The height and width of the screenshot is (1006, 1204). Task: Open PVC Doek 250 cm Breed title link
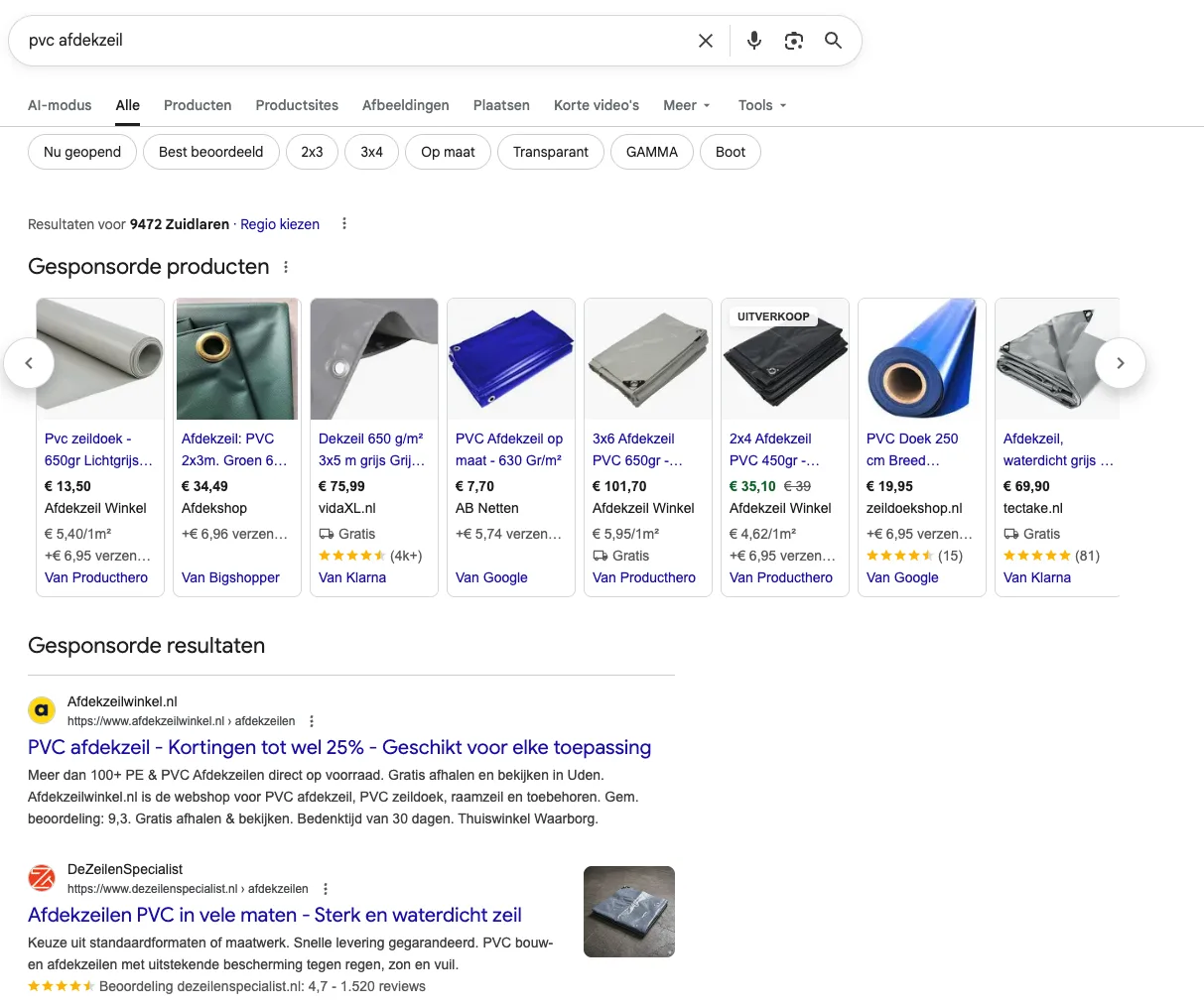912,449
